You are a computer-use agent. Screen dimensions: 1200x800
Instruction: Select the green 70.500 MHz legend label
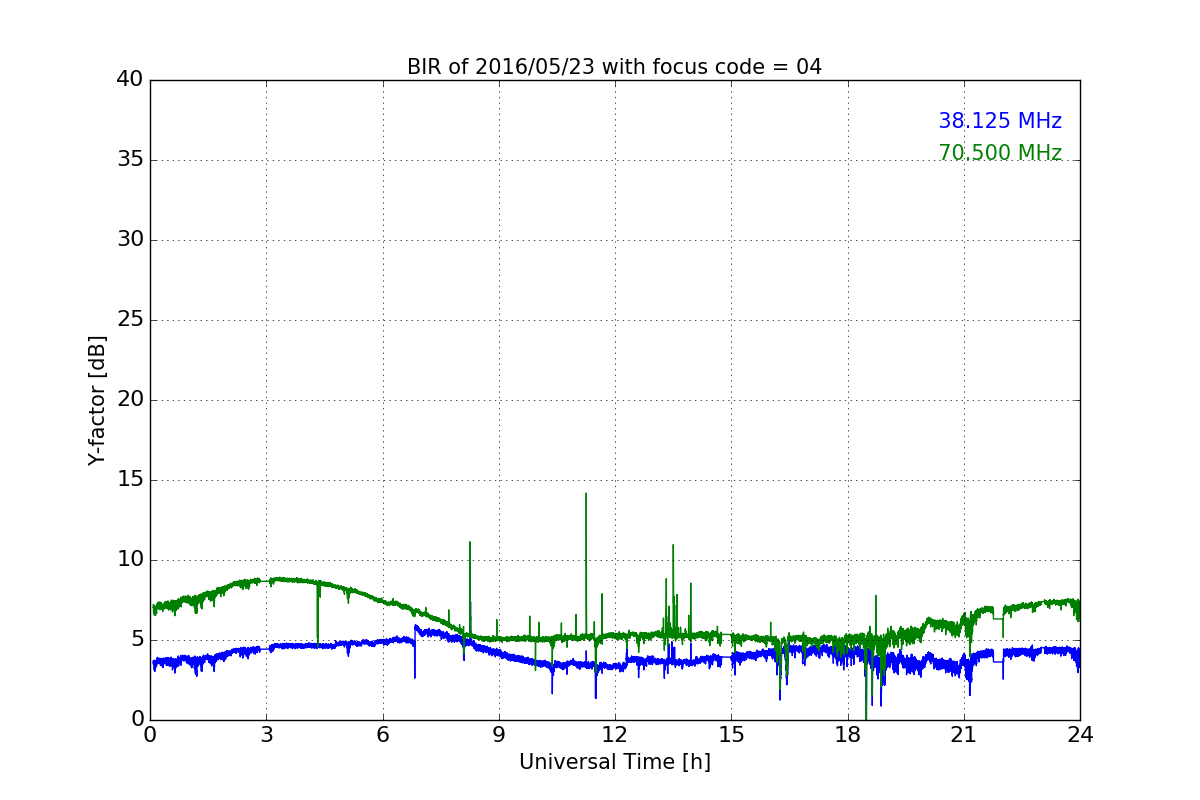[x=1000, y=153]
